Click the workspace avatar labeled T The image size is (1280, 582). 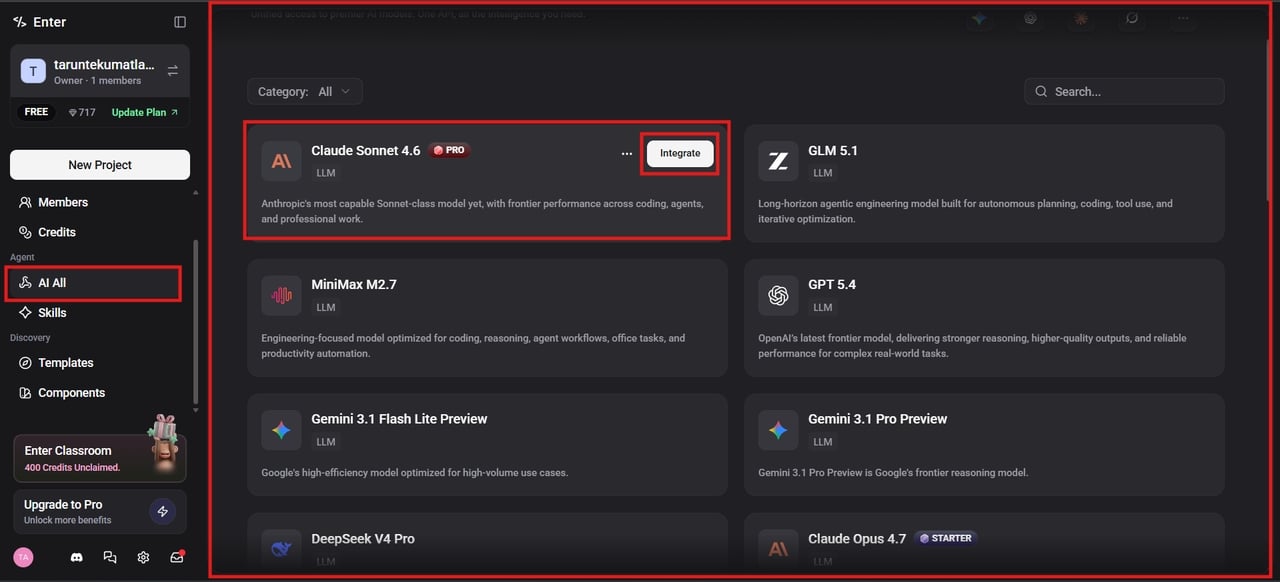pos(33,71)
